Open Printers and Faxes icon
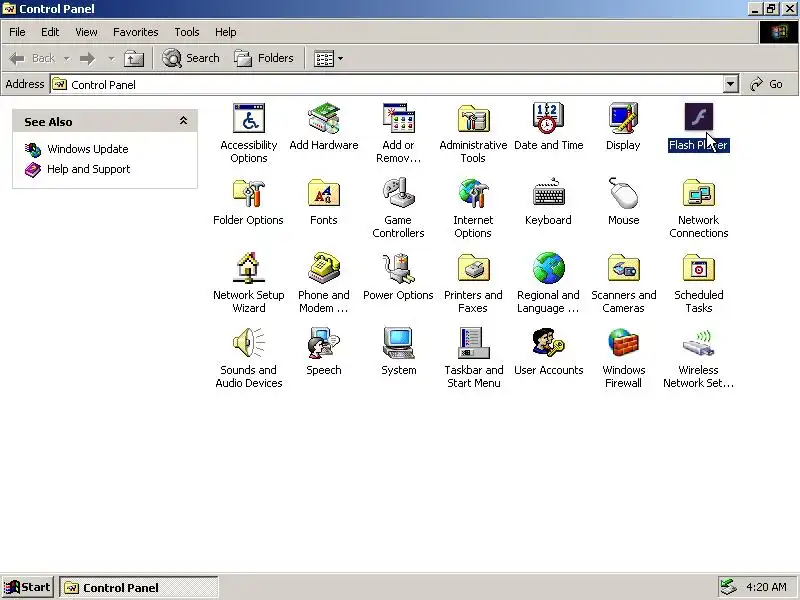 coord(473,268)
